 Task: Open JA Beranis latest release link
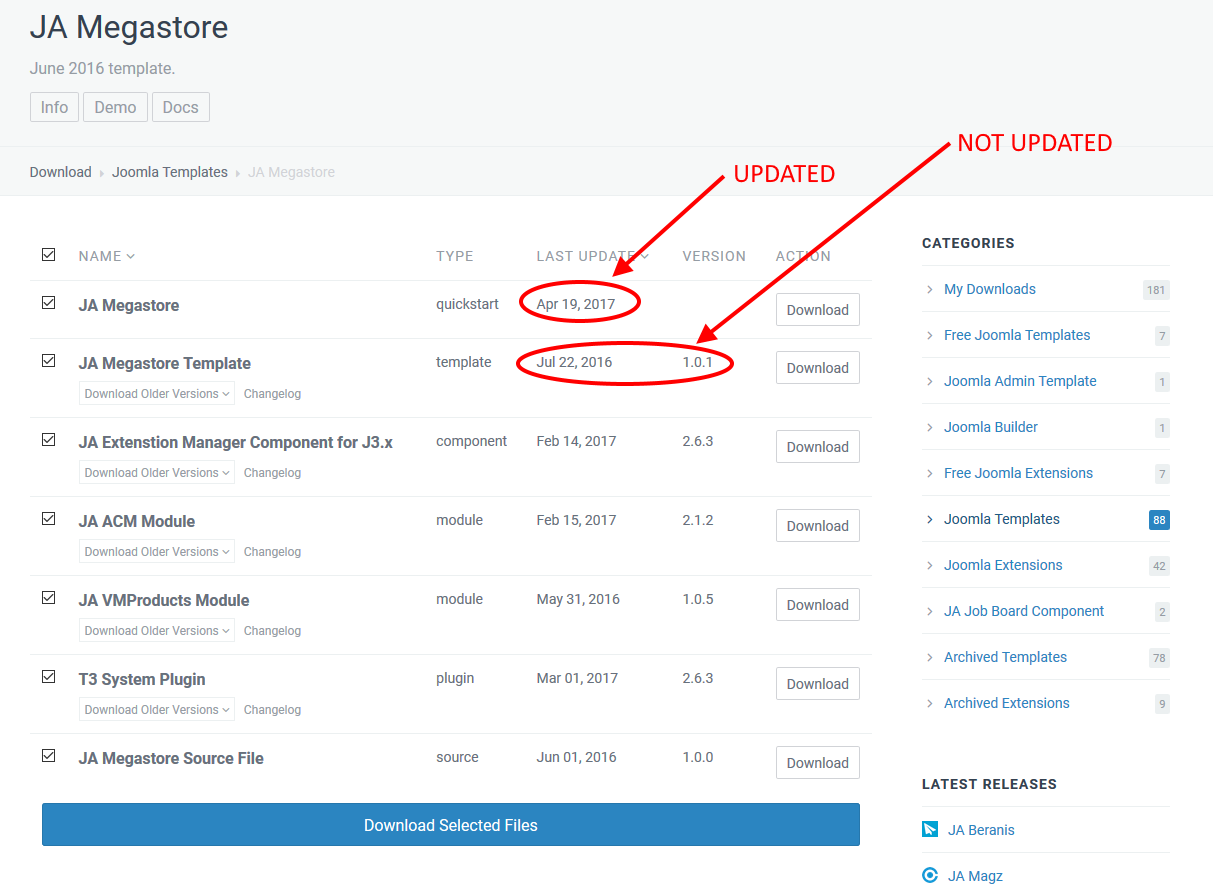981,830
